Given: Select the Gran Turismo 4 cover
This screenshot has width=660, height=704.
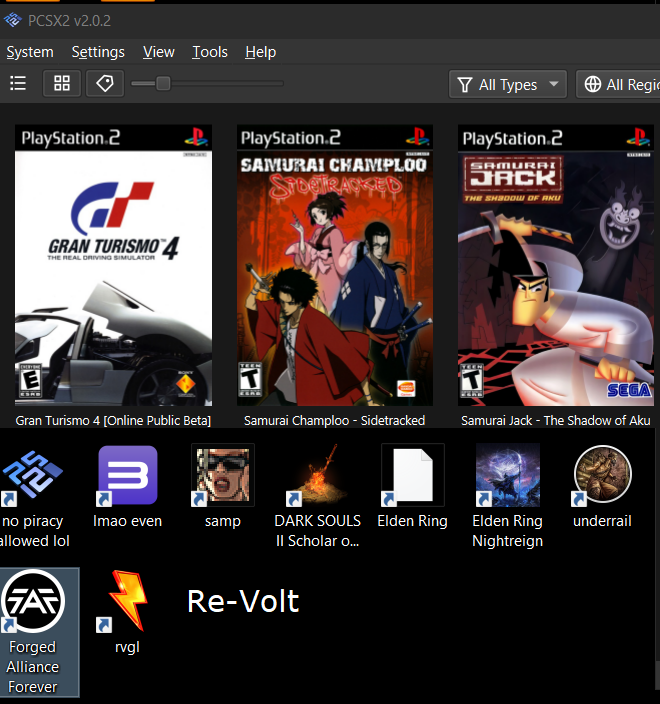Looking at the screenshot, I should tap(113, 265).
